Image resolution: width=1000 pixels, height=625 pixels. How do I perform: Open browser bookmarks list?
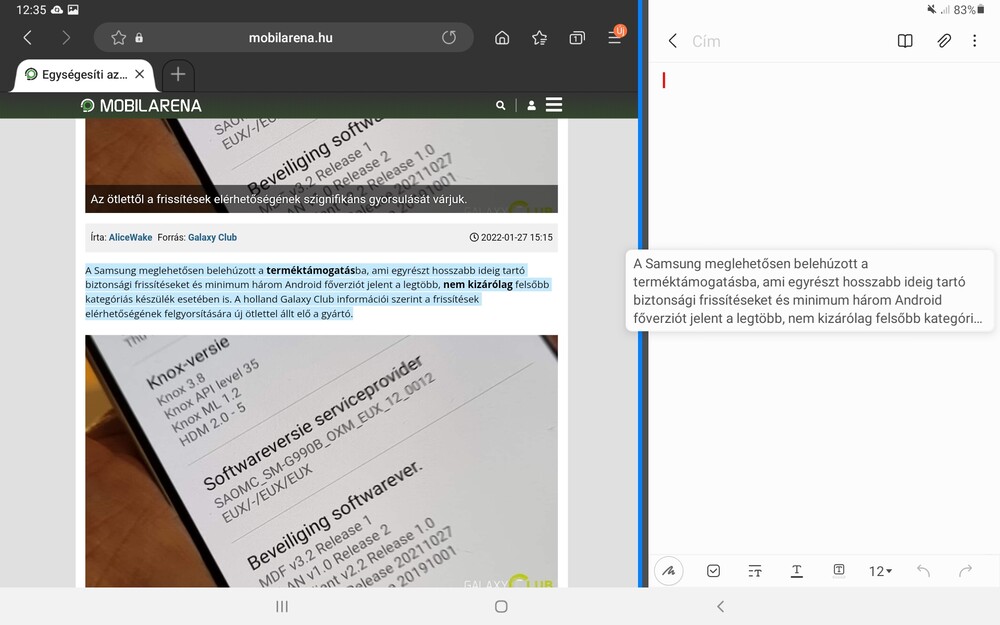[540, 38]
